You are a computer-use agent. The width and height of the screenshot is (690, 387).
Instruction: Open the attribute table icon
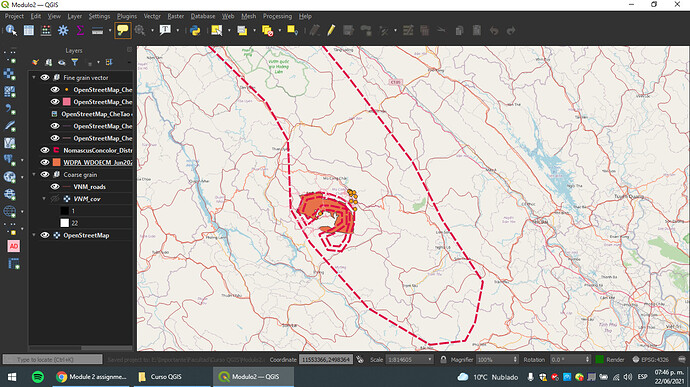pyautogui.click(x=29, y=30)
